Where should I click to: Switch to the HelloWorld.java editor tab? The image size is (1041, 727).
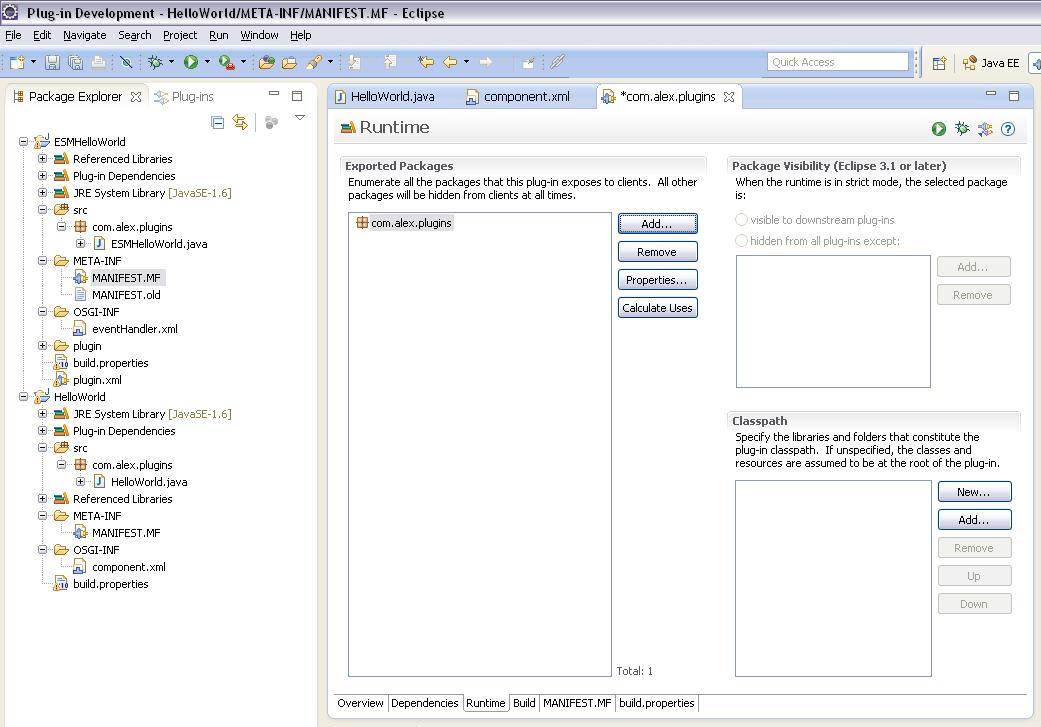[385, 97]
